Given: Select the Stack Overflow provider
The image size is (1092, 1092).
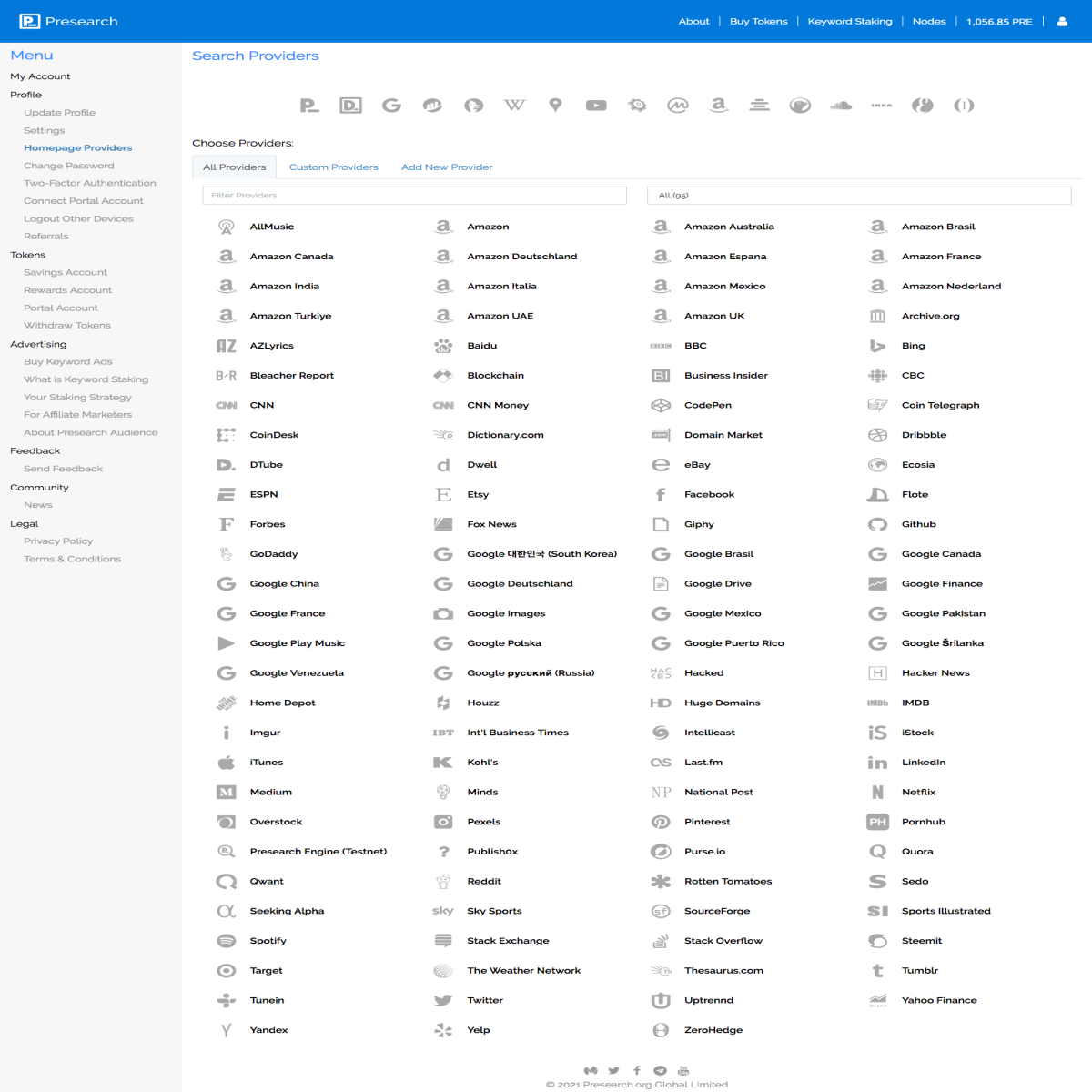Looking at the screenshot, I should (723, 941).
